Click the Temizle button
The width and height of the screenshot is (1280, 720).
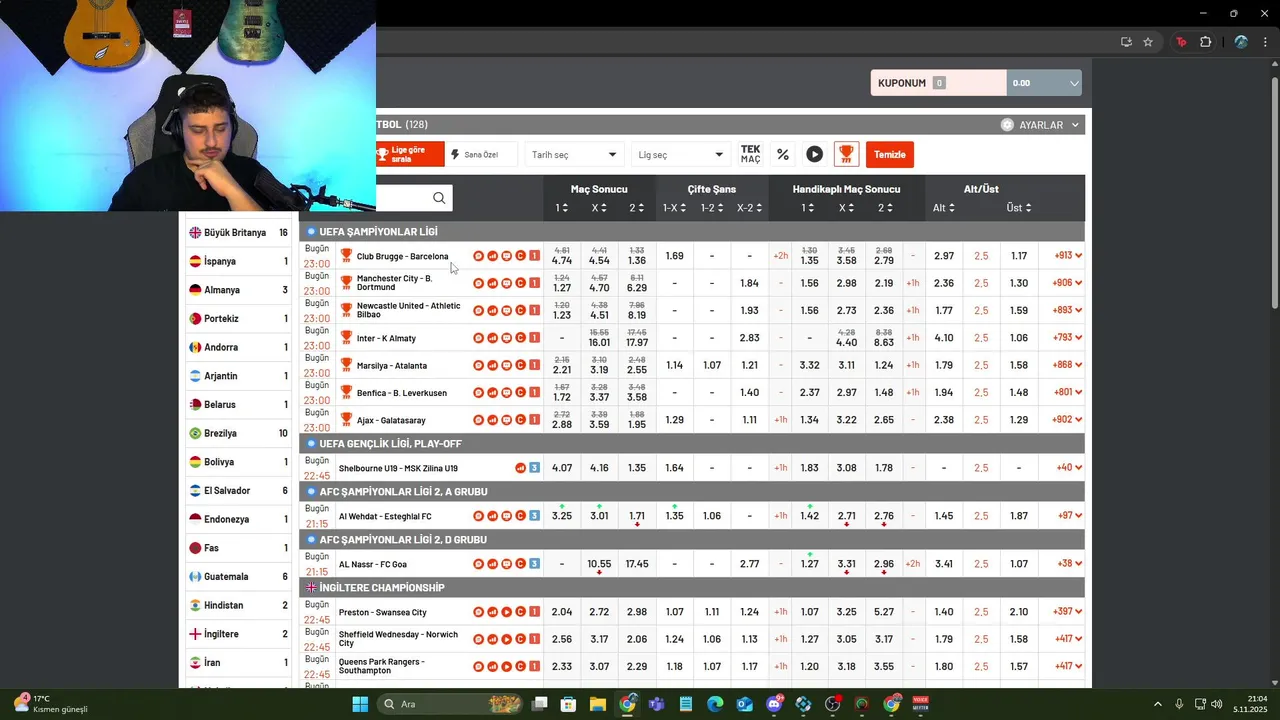point(890,154)
